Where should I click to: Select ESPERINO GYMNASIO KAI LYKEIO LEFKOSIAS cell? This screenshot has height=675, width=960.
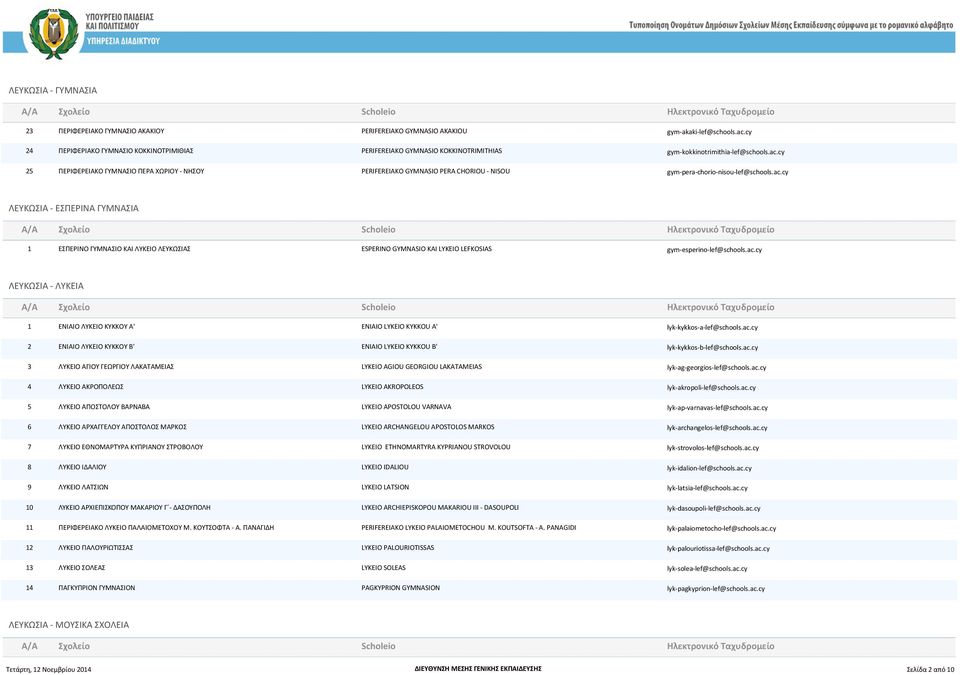point(426,249)
